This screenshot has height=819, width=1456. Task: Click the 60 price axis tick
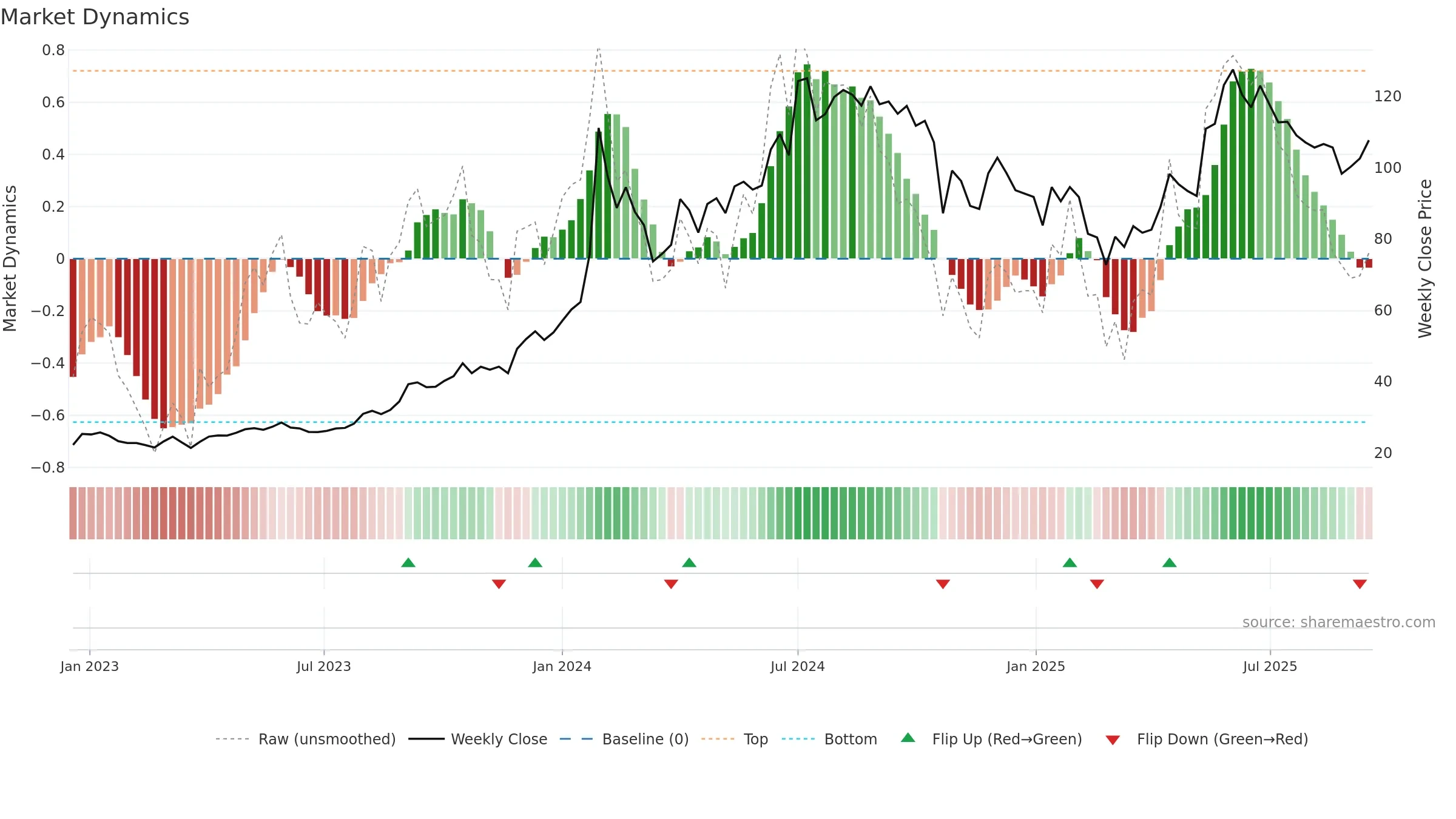(1383, 311)
